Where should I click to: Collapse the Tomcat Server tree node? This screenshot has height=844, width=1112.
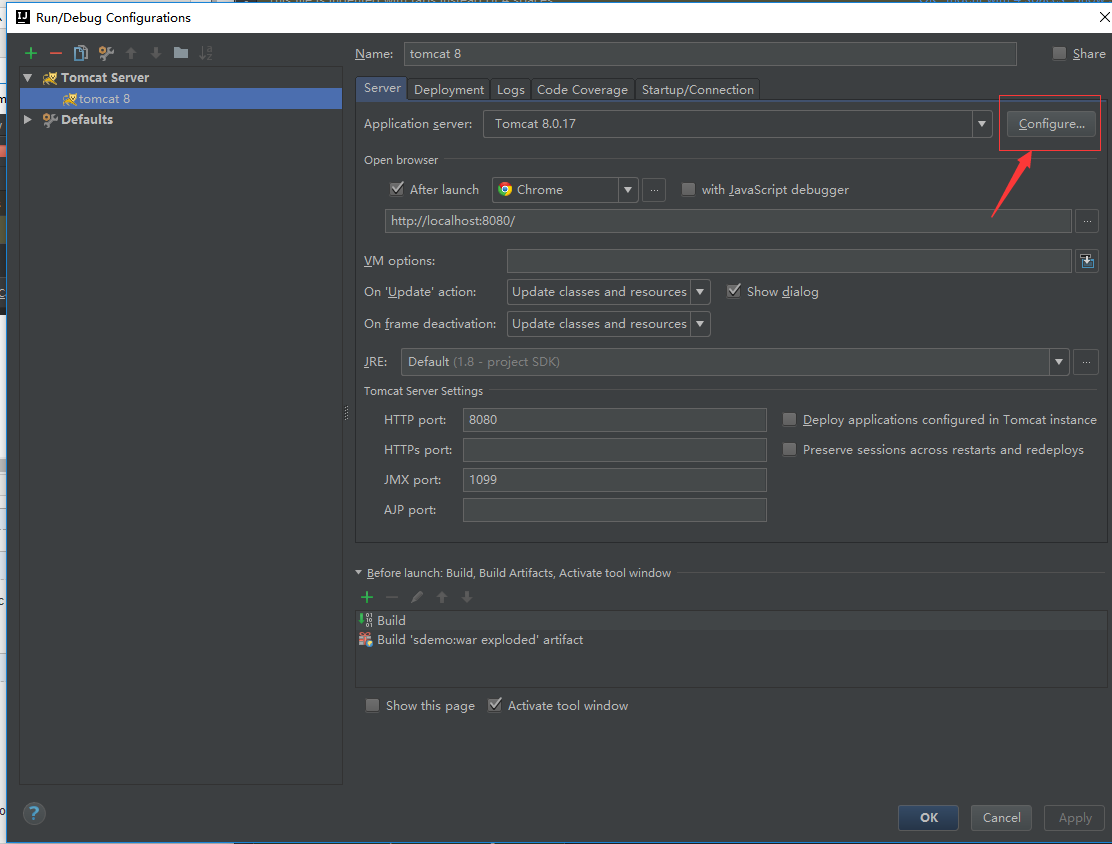[x=28, y=77]
